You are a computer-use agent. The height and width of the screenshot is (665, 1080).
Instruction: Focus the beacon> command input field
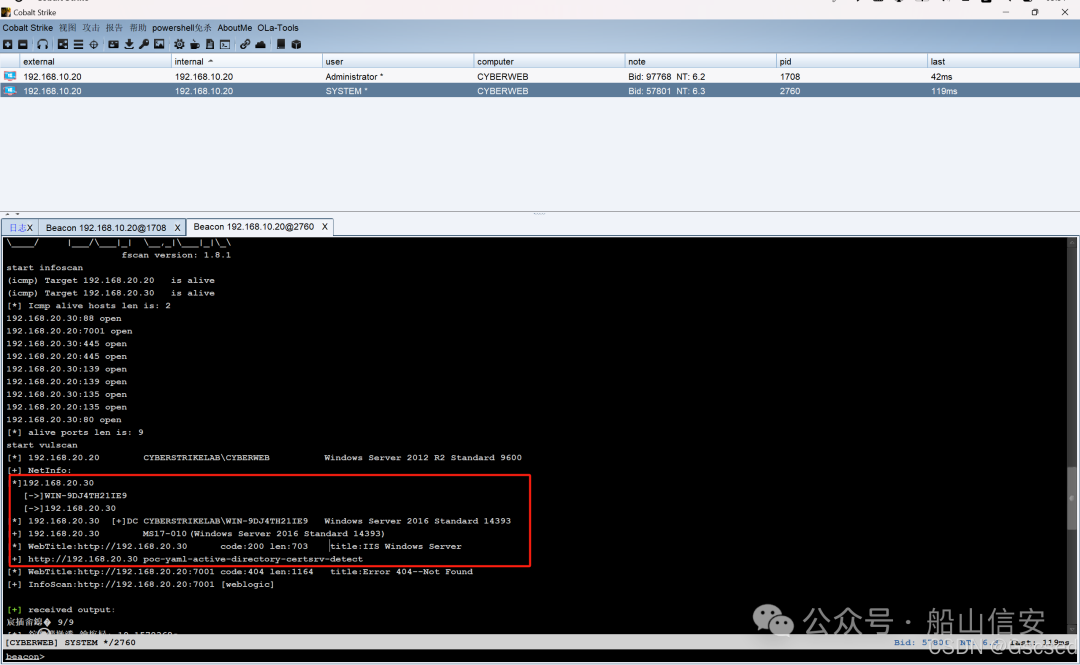click(540, 657)
